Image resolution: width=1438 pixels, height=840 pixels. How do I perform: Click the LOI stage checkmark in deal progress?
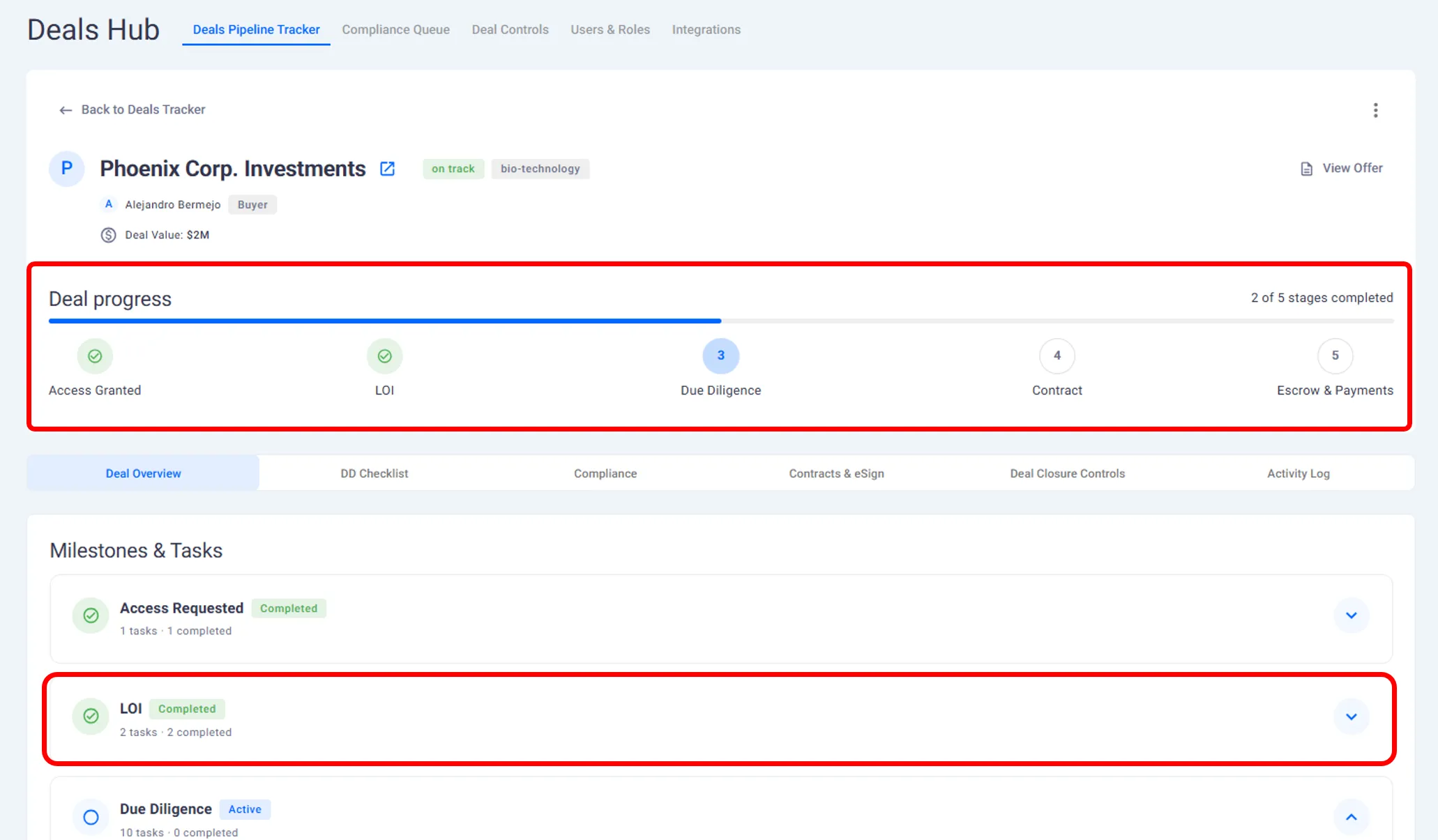(384, 356)
